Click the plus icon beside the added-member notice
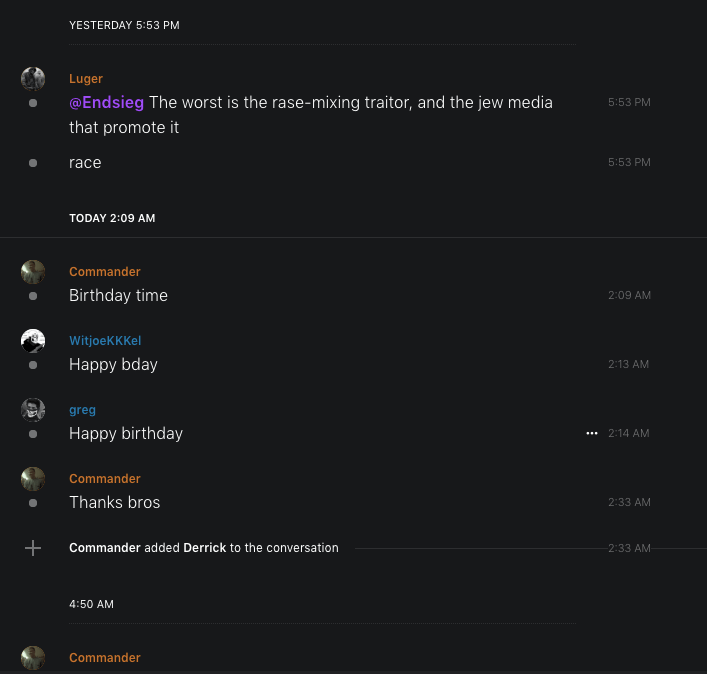 (33, 548)
